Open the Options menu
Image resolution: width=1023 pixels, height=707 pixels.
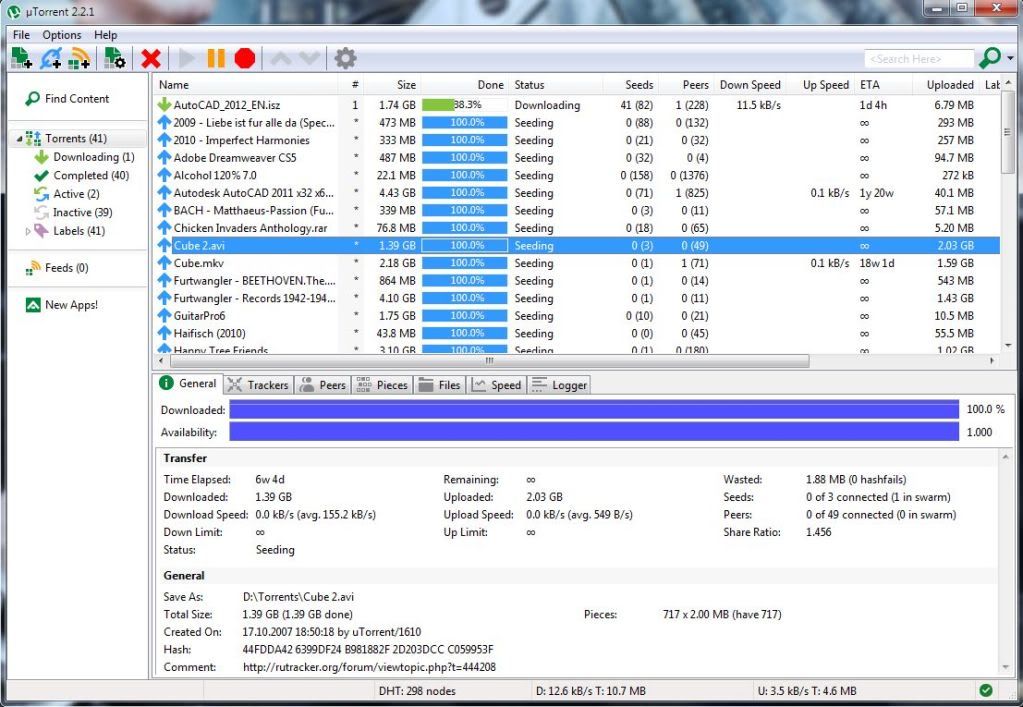point(62,35)
